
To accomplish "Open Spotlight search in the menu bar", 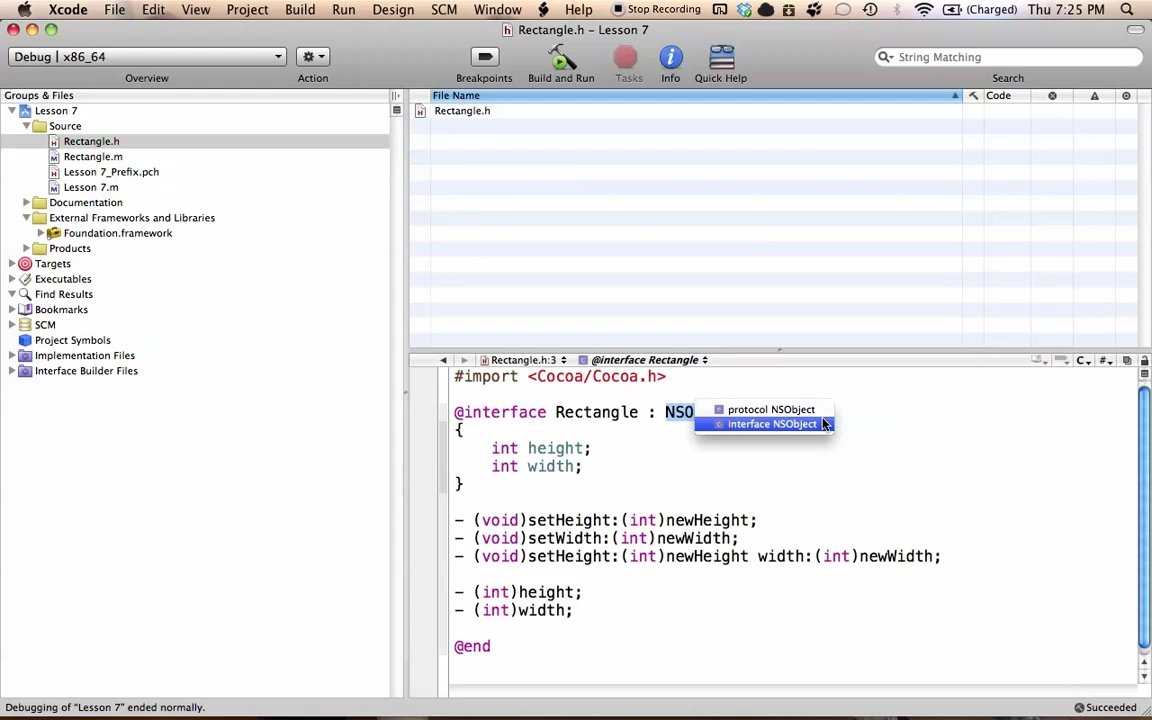I will click(x=1127, y=10).
